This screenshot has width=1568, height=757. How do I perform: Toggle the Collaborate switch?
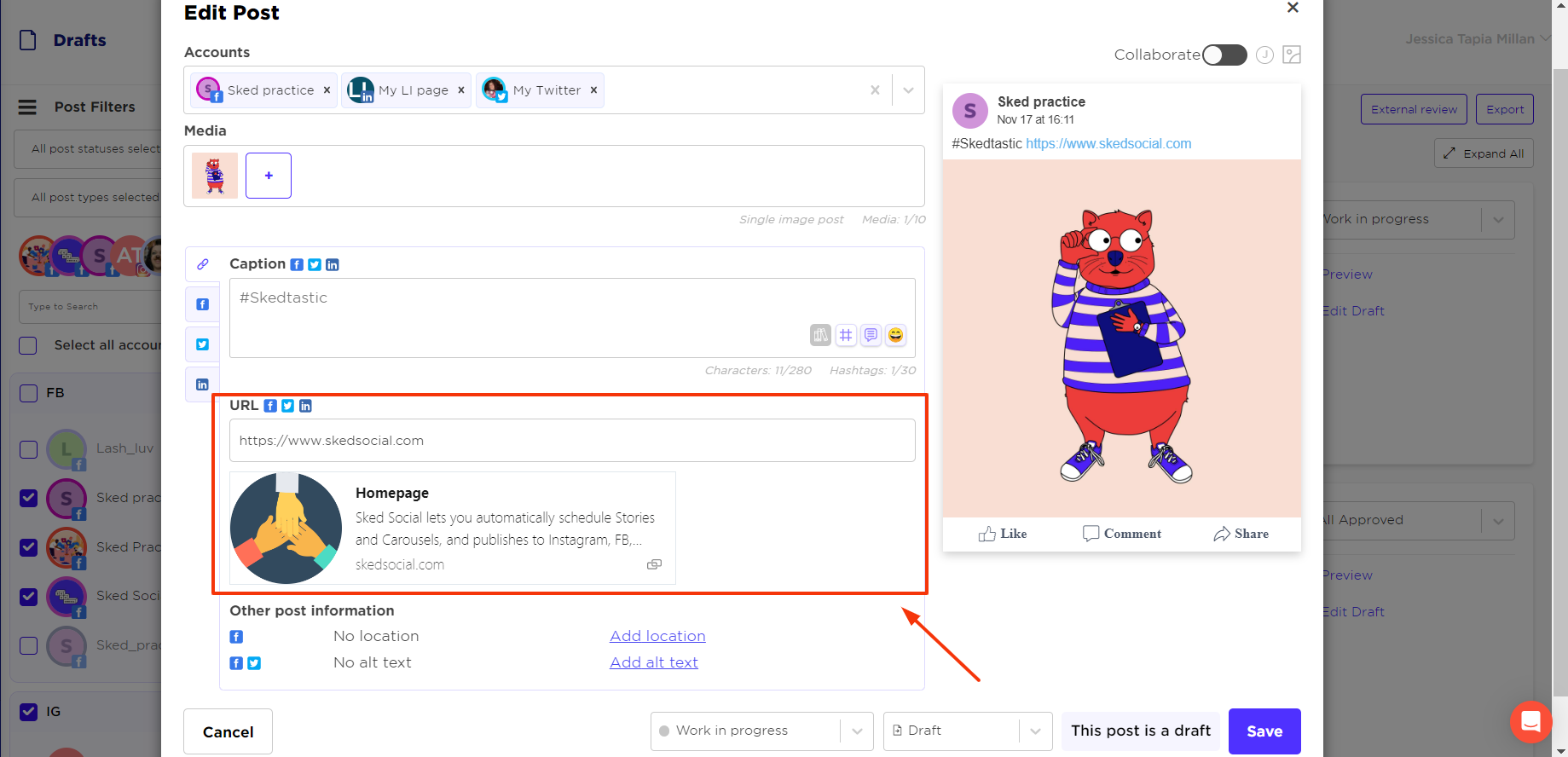coord(1224,55)
